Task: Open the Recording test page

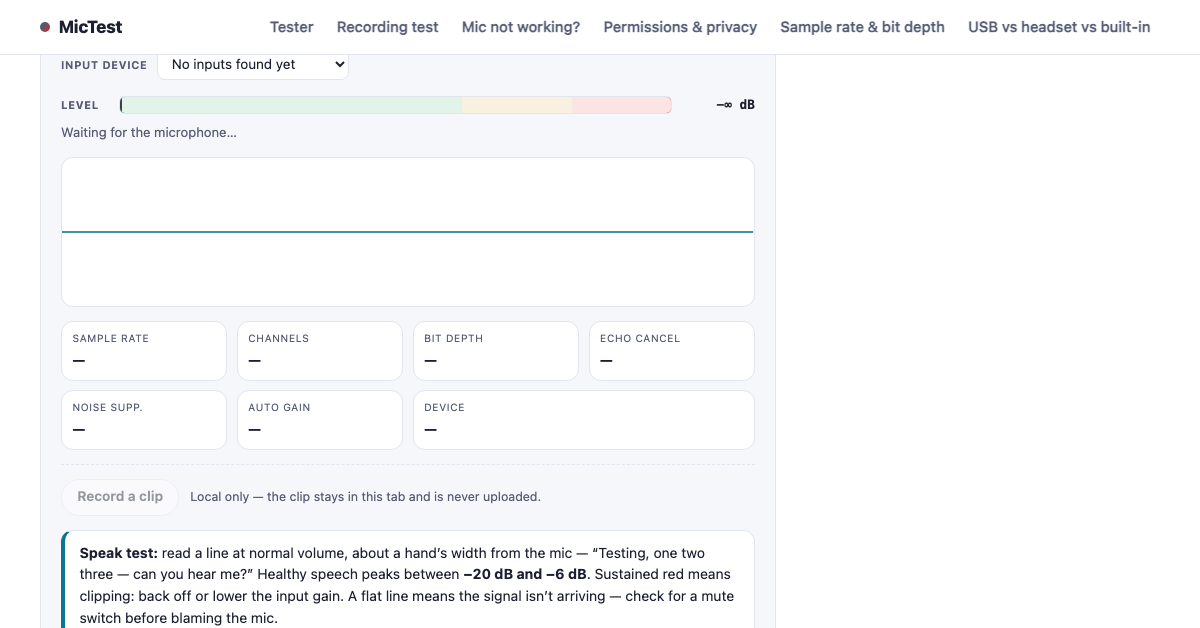Action: [x=388, y=27]
